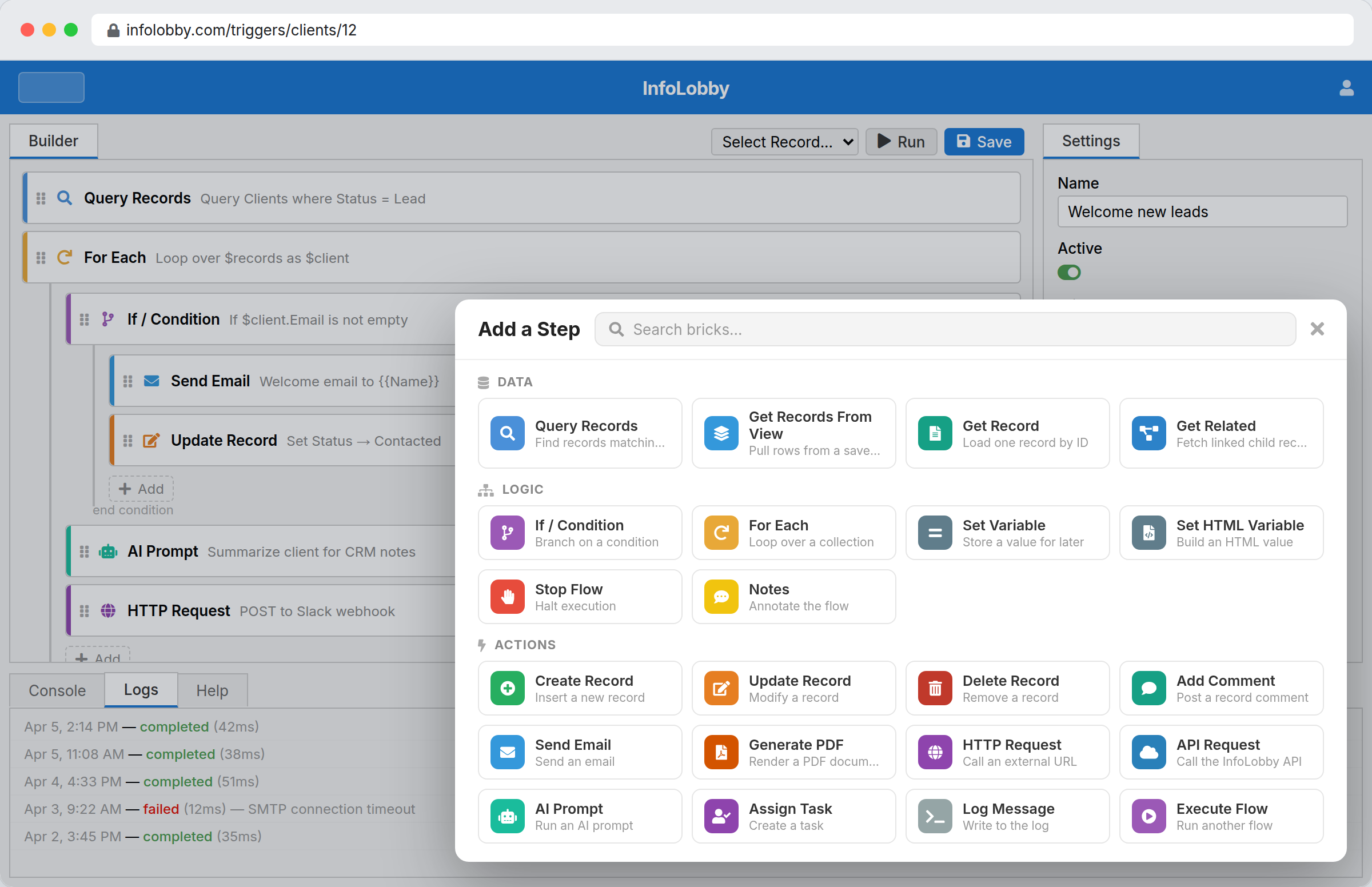The image size is (1372, 887).
Task: Save the flow
Action: pos(984,142)
